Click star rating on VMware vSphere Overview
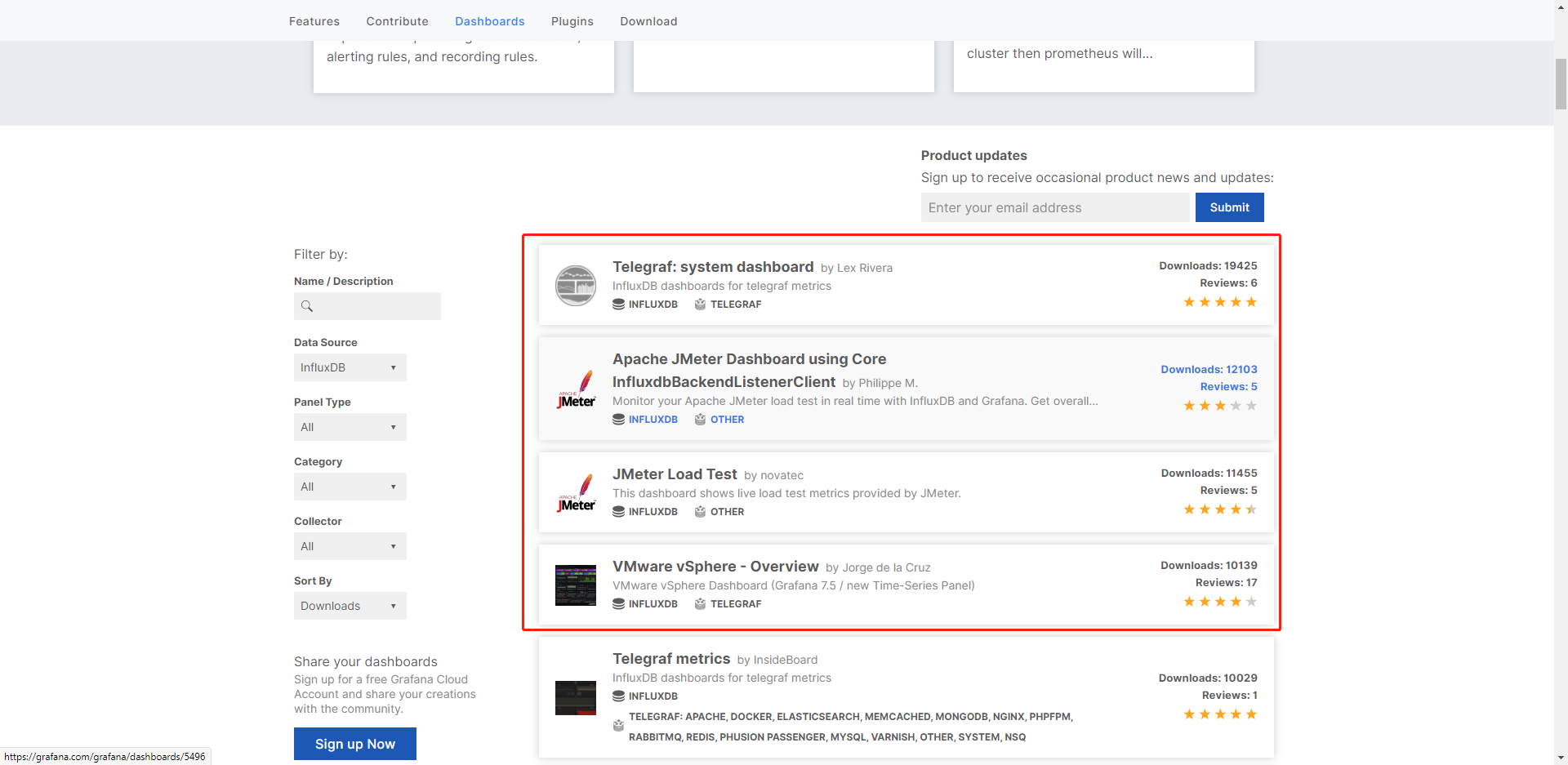 click(x=1220, y=602)
